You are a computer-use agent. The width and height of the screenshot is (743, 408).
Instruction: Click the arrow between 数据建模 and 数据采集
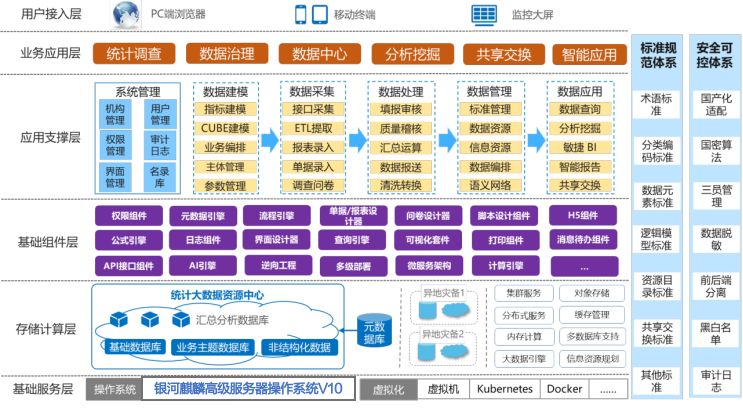(267, 140)
